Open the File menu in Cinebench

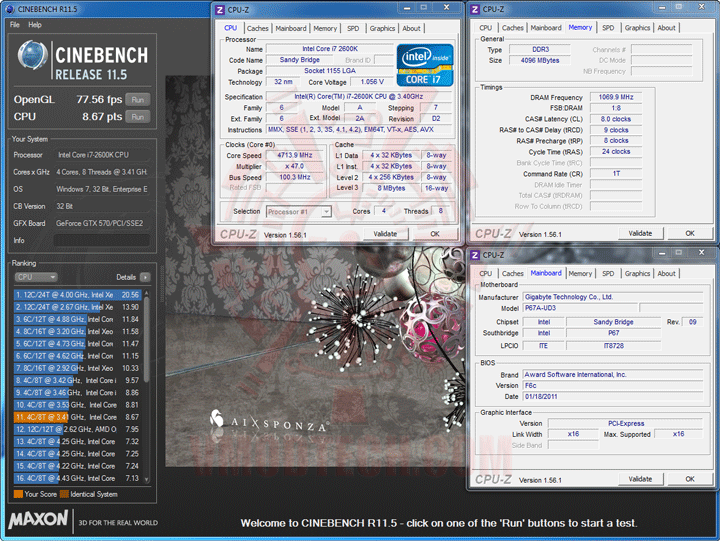(x=15, y=25)
